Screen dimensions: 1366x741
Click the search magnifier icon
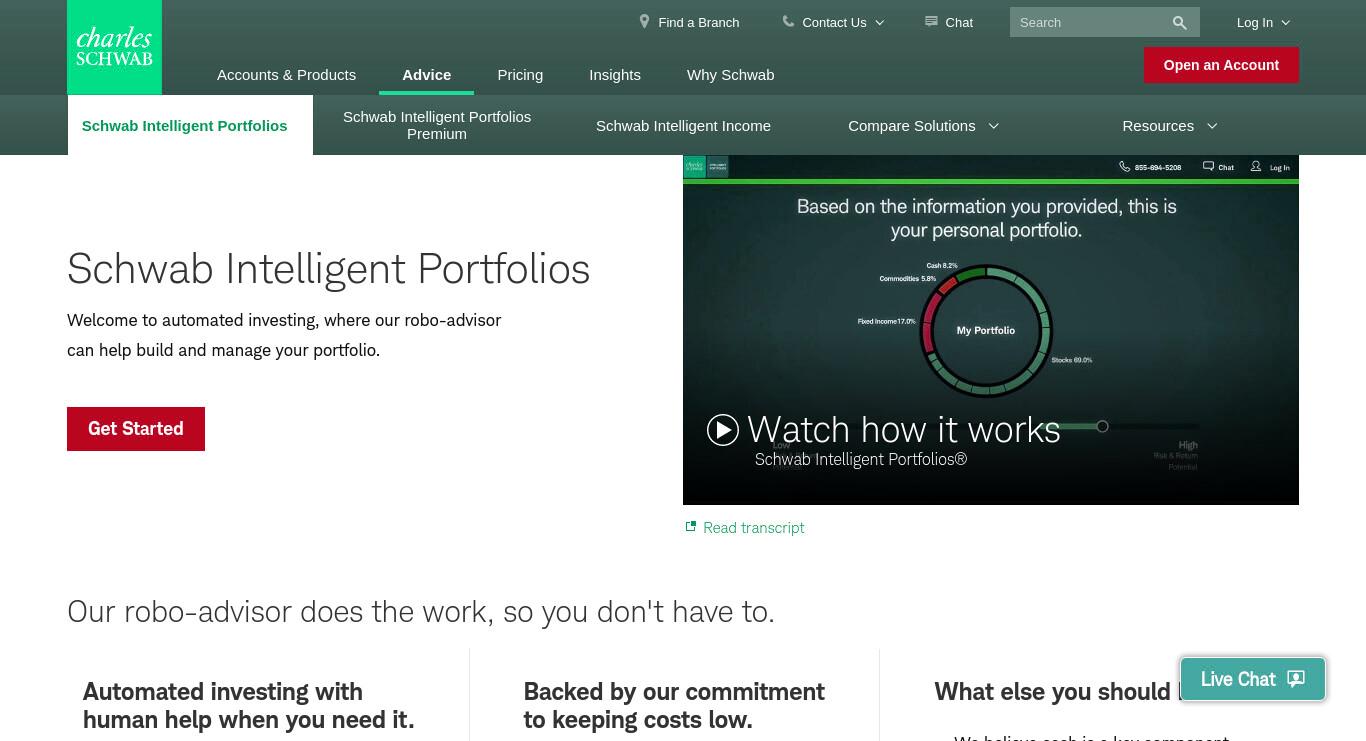pos(1180,23)
